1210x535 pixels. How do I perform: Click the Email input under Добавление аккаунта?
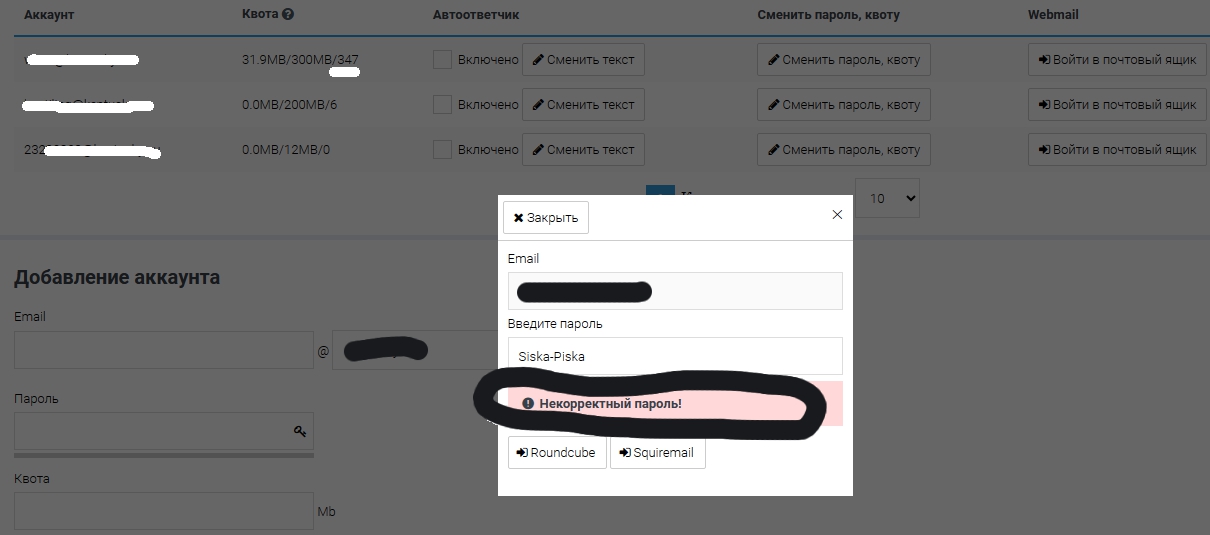pos(164,351)
